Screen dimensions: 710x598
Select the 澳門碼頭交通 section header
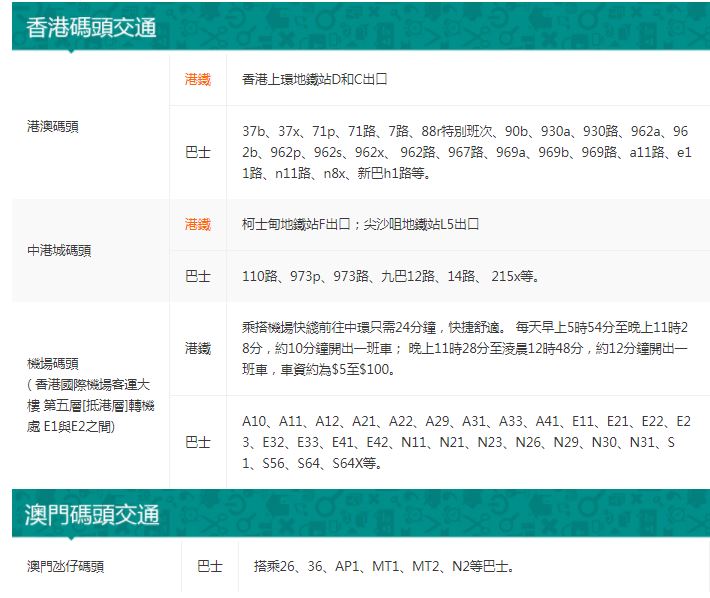coord(91,515)
